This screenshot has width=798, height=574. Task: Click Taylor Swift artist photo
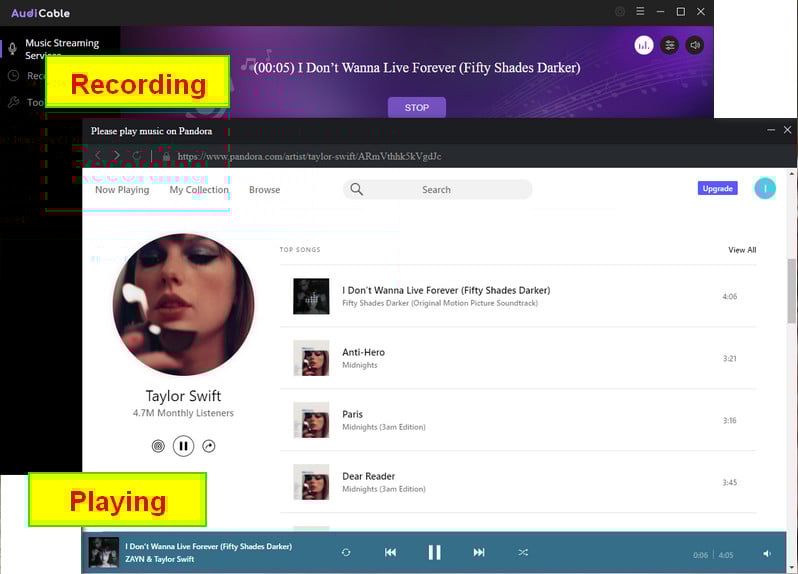(x=183, y=304)
